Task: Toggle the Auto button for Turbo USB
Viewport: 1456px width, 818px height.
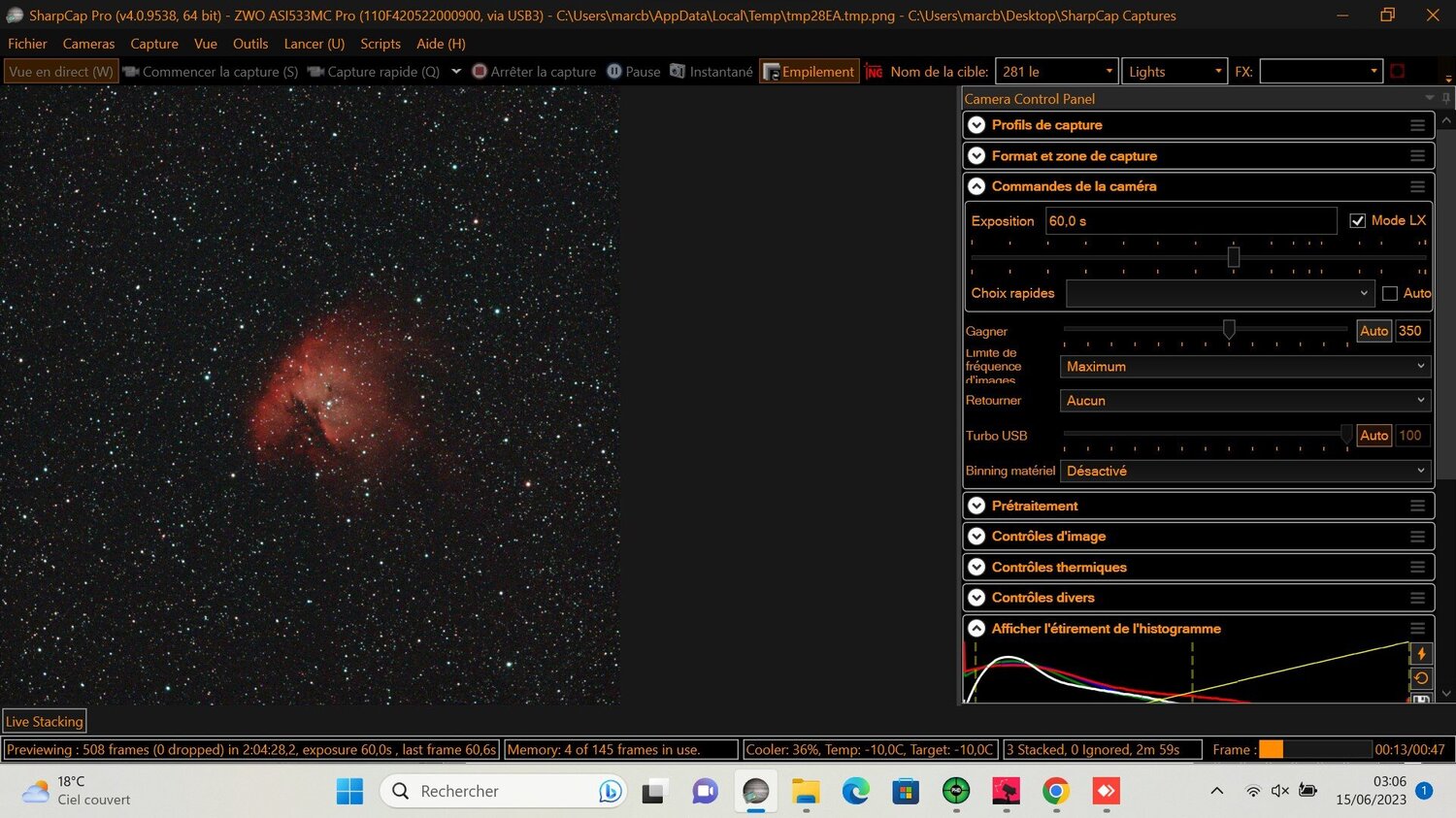Action: coord(1373,436)
